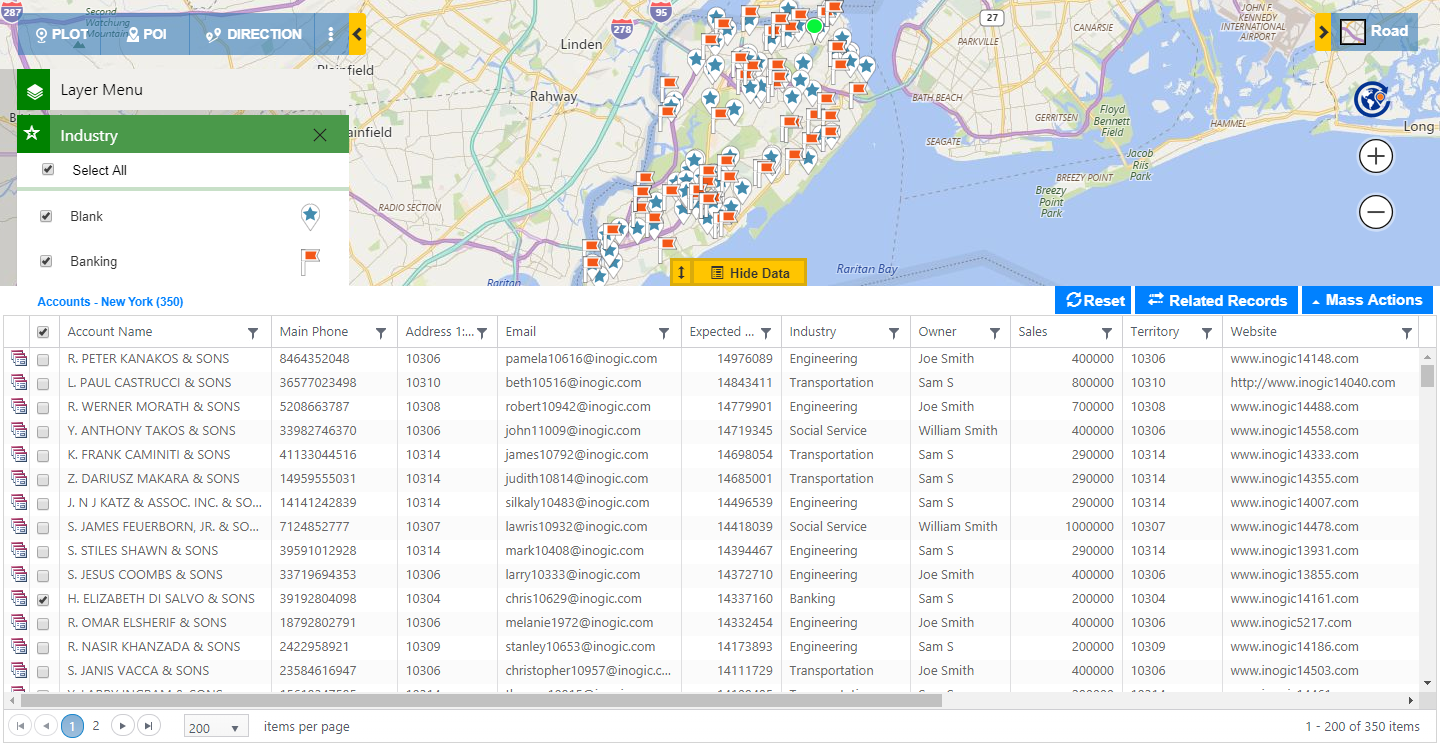
Task: Open the DIRECTION tool
Action: coord(253,34)
